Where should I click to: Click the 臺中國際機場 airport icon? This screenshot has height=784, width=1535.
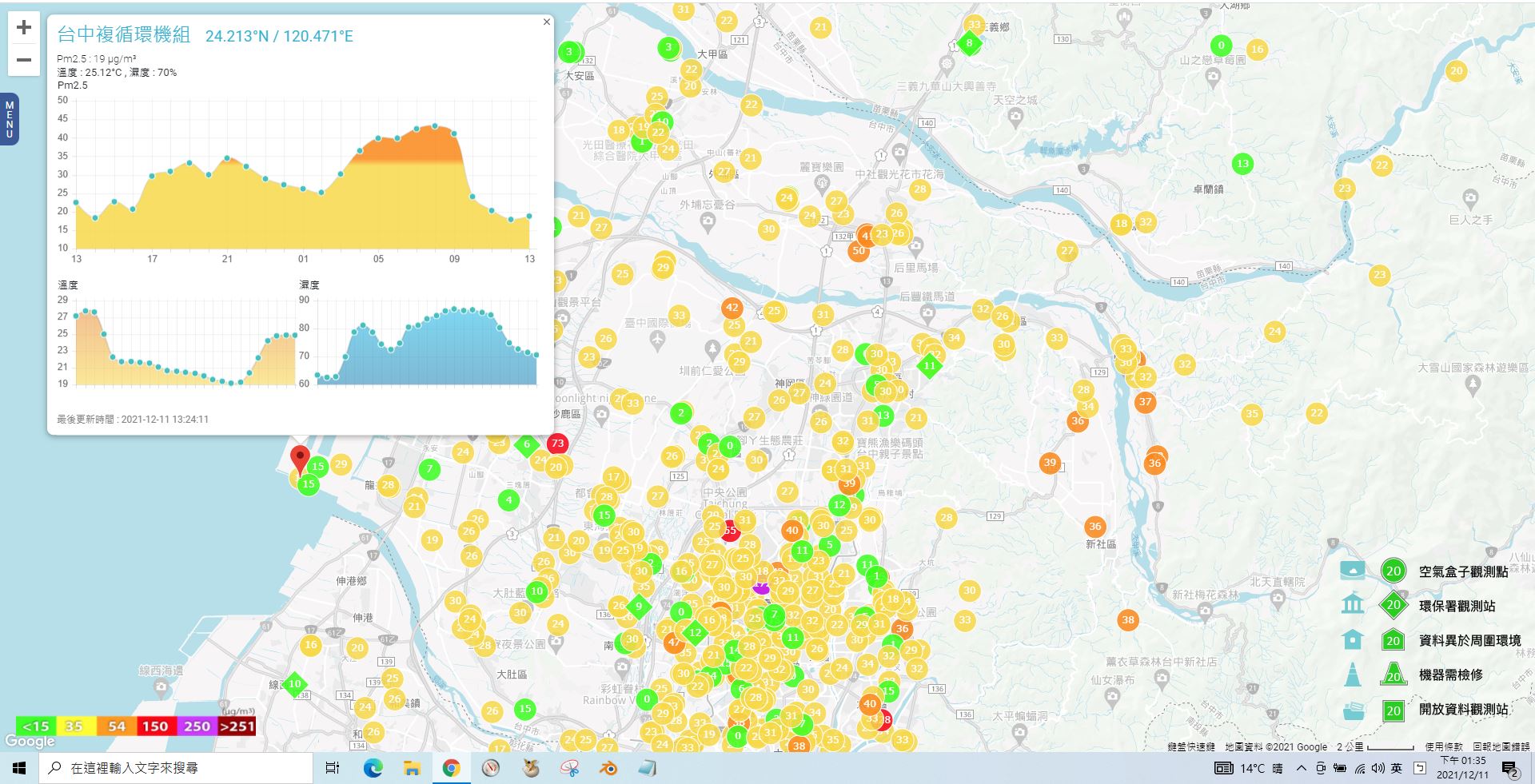[657, 340]
